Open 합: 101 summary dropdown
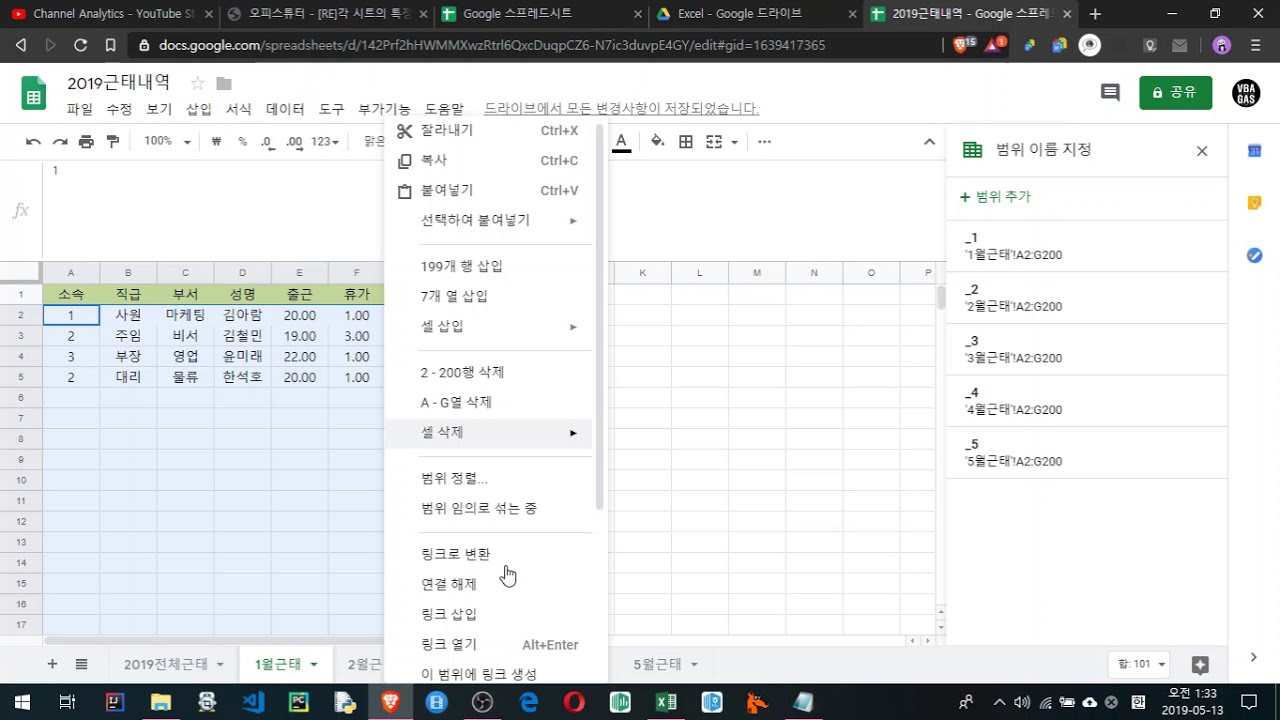 click(1138, 664)
